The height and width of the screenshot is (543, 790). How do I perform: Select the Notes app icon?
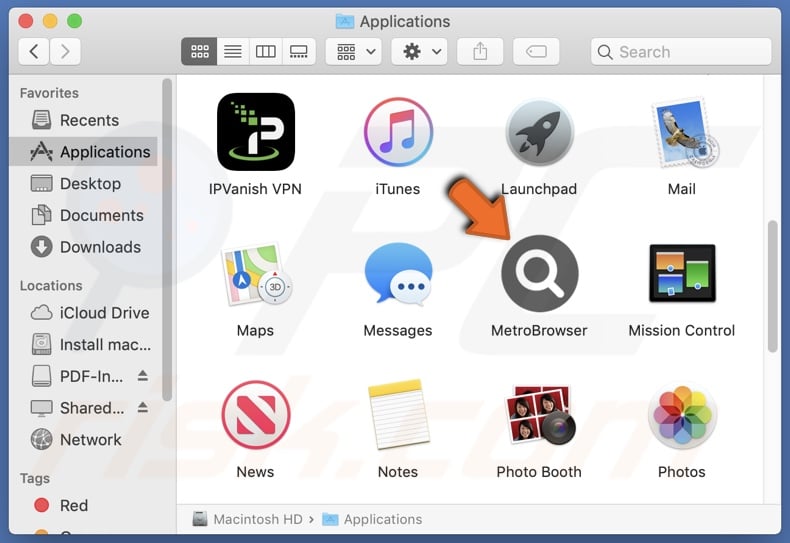399,415
